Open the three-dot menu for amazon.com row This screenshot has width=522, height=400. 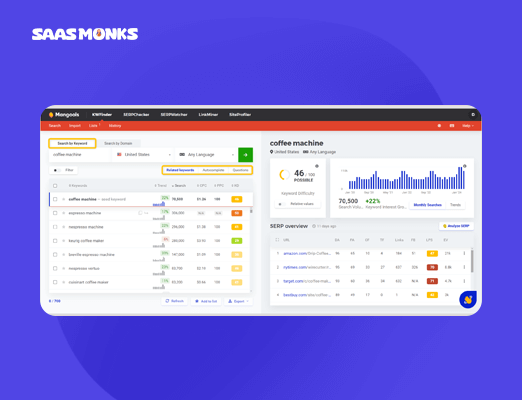(x=464, y=254)
